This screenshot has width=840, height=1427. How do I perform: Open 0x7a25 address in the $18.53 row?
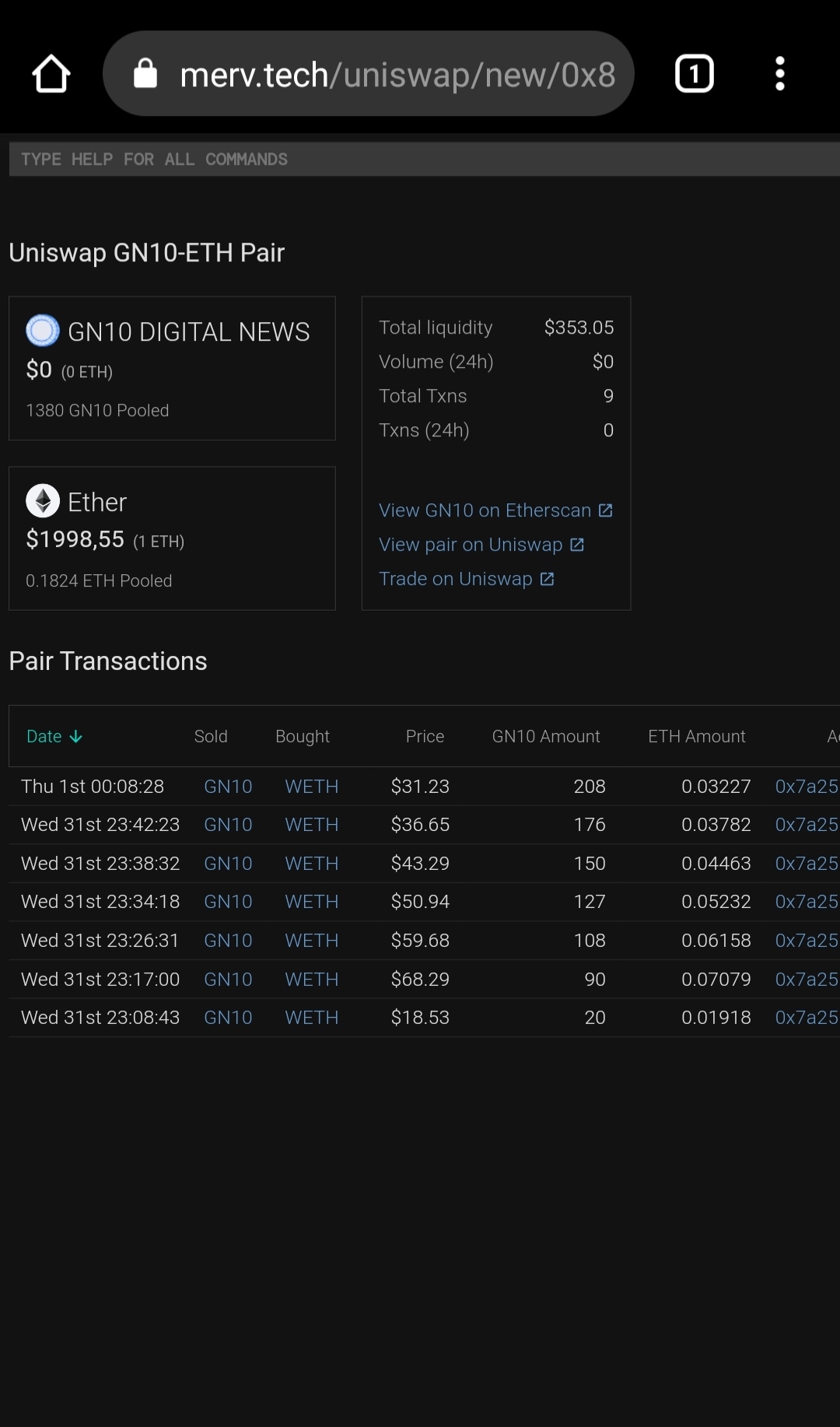coord(806,1018)
